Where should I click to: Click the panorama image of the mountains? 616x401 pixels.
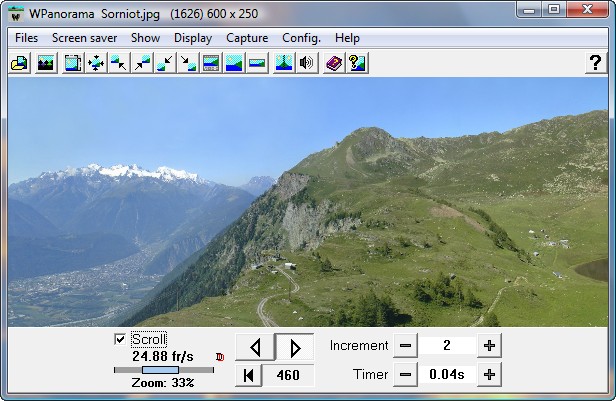(x=308, y=202)
